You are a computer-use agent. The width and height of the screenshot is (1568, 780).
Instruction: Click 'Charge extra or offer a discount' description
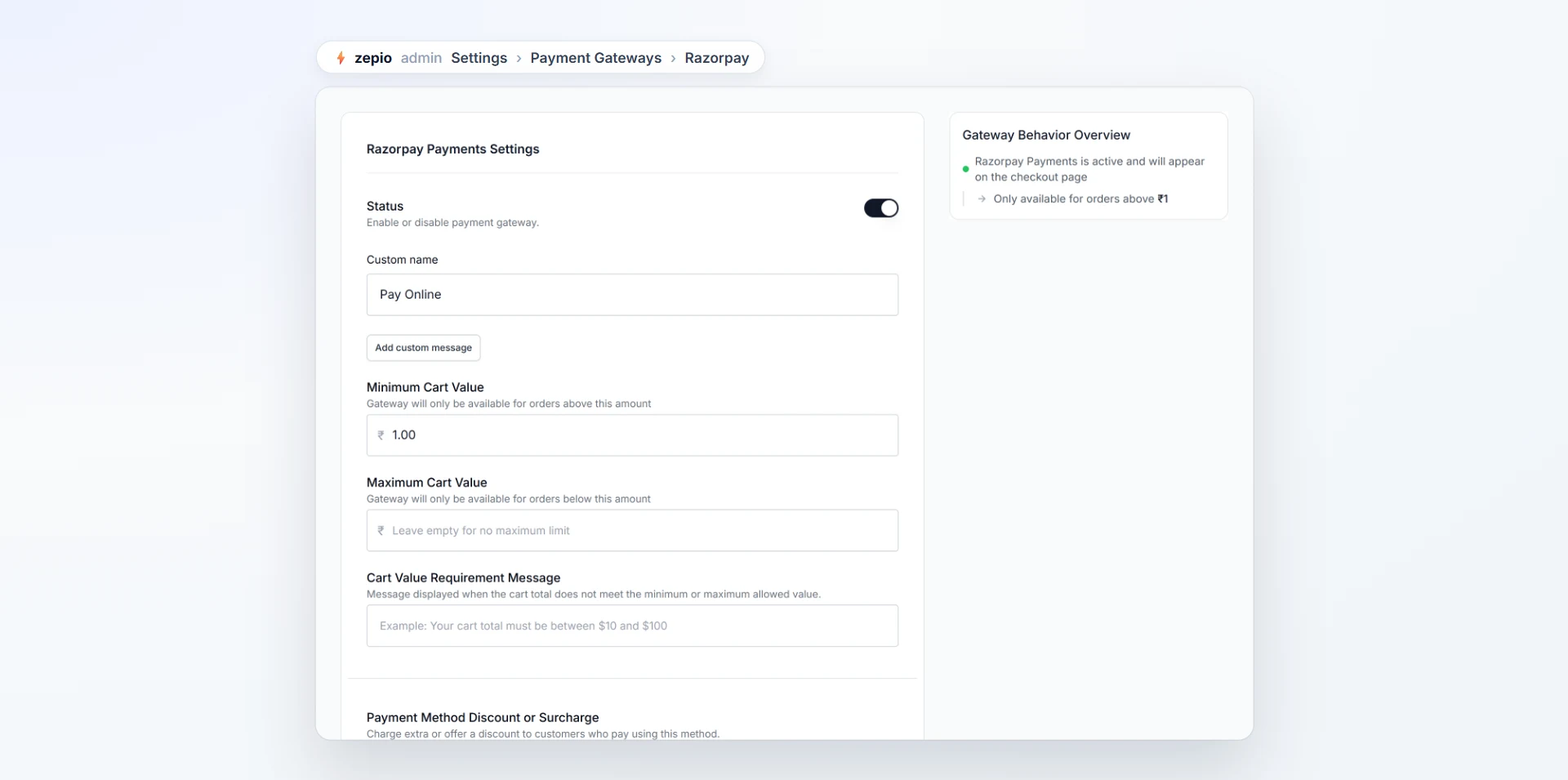(x=543, y=733)
